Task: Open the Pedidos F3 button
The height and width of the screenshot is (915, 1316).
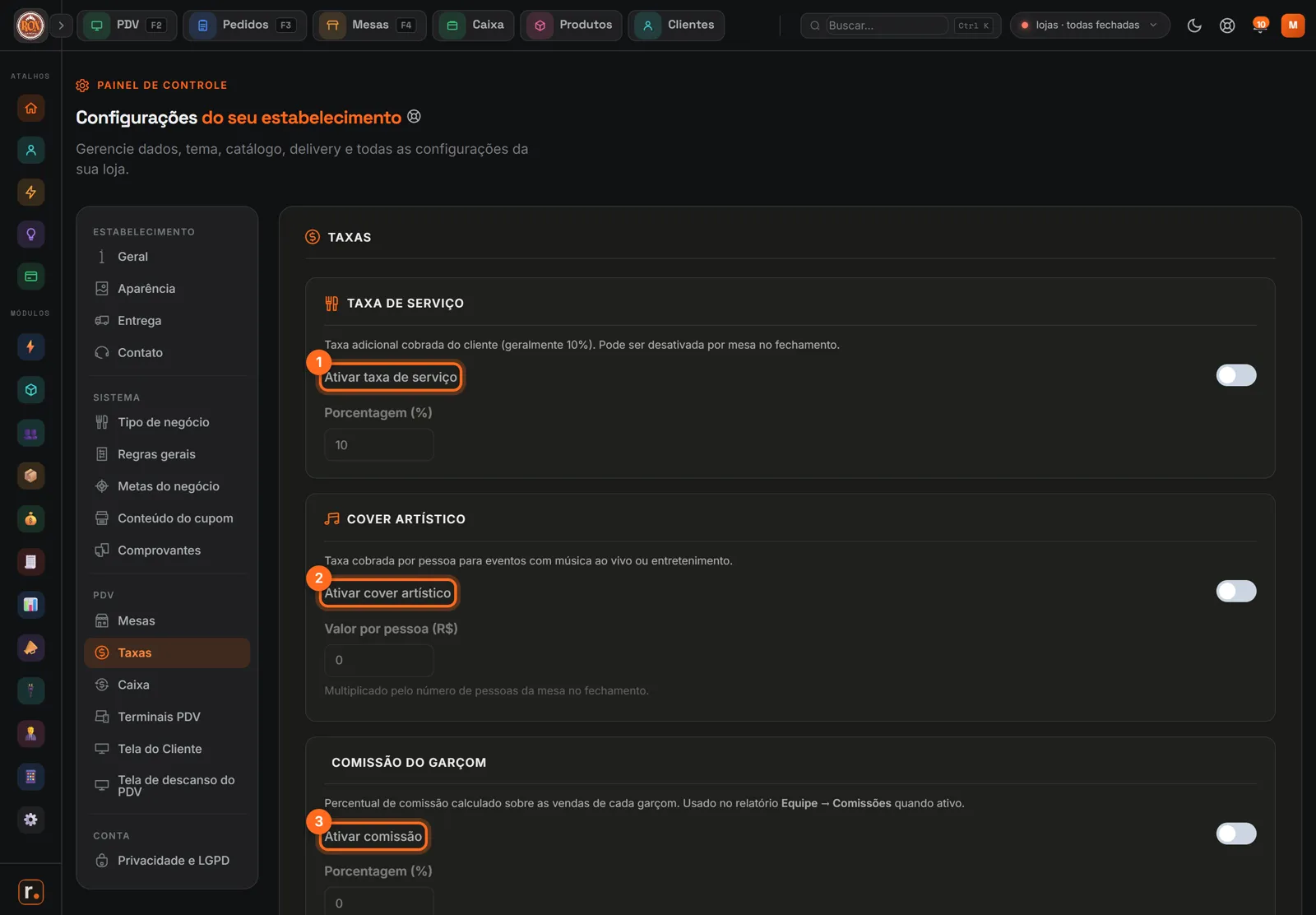Action: point(244,26)
